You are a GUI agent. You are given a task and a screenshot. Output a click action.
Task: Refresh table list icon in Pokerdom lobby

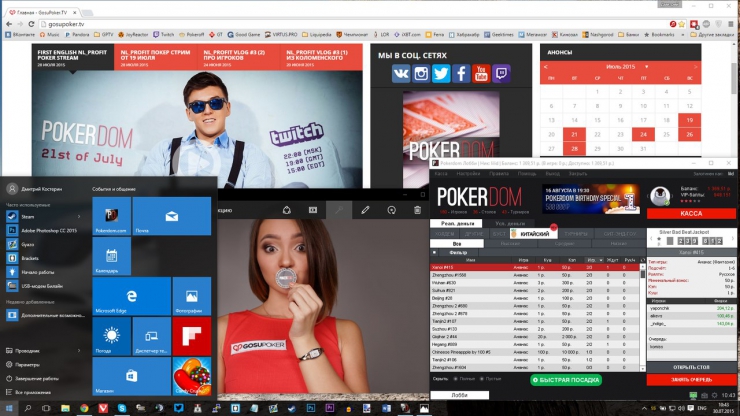click(643, 260)
